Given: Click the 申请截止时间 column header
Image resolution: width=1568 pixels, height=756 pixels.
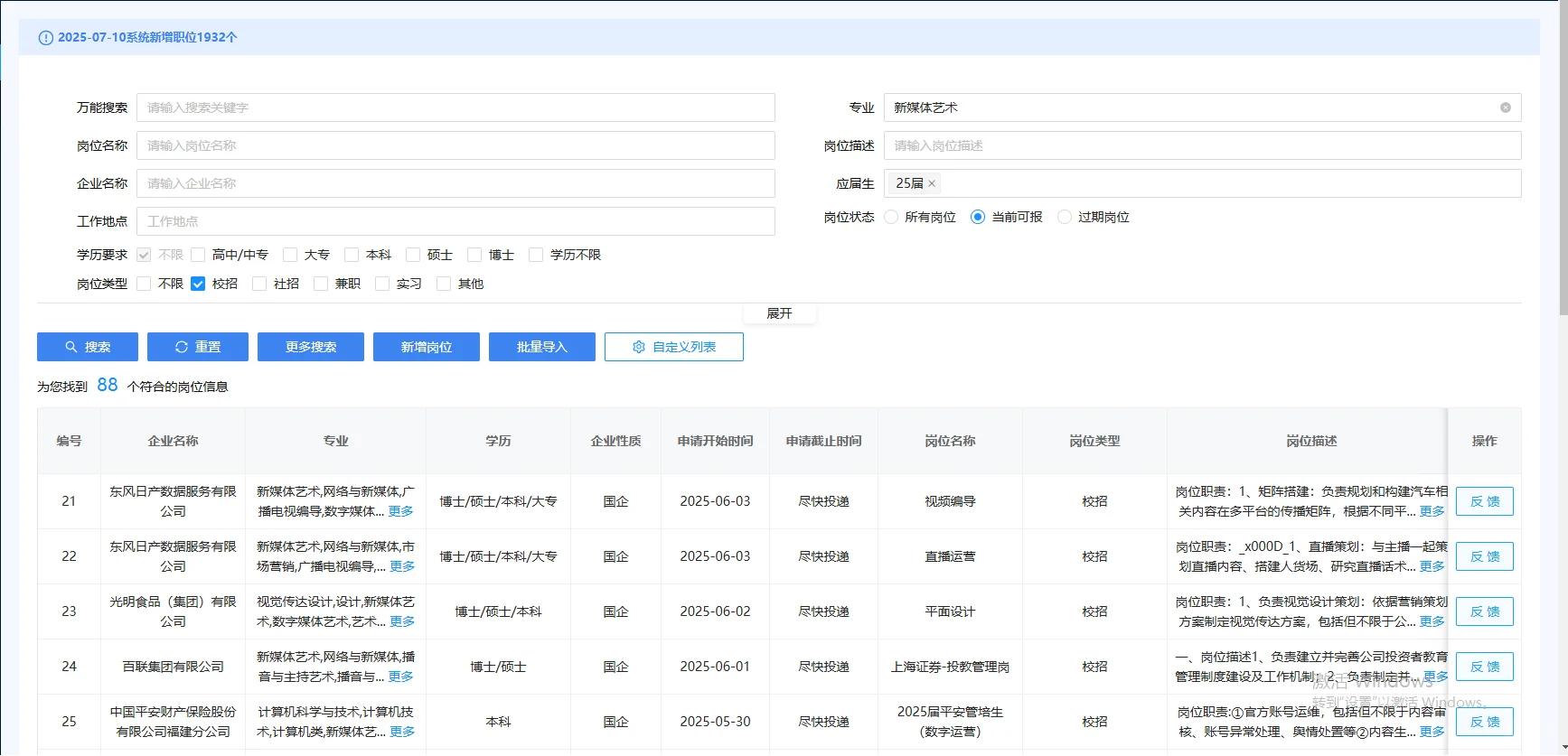Looking at the screenshot, I should click(824, 441).
